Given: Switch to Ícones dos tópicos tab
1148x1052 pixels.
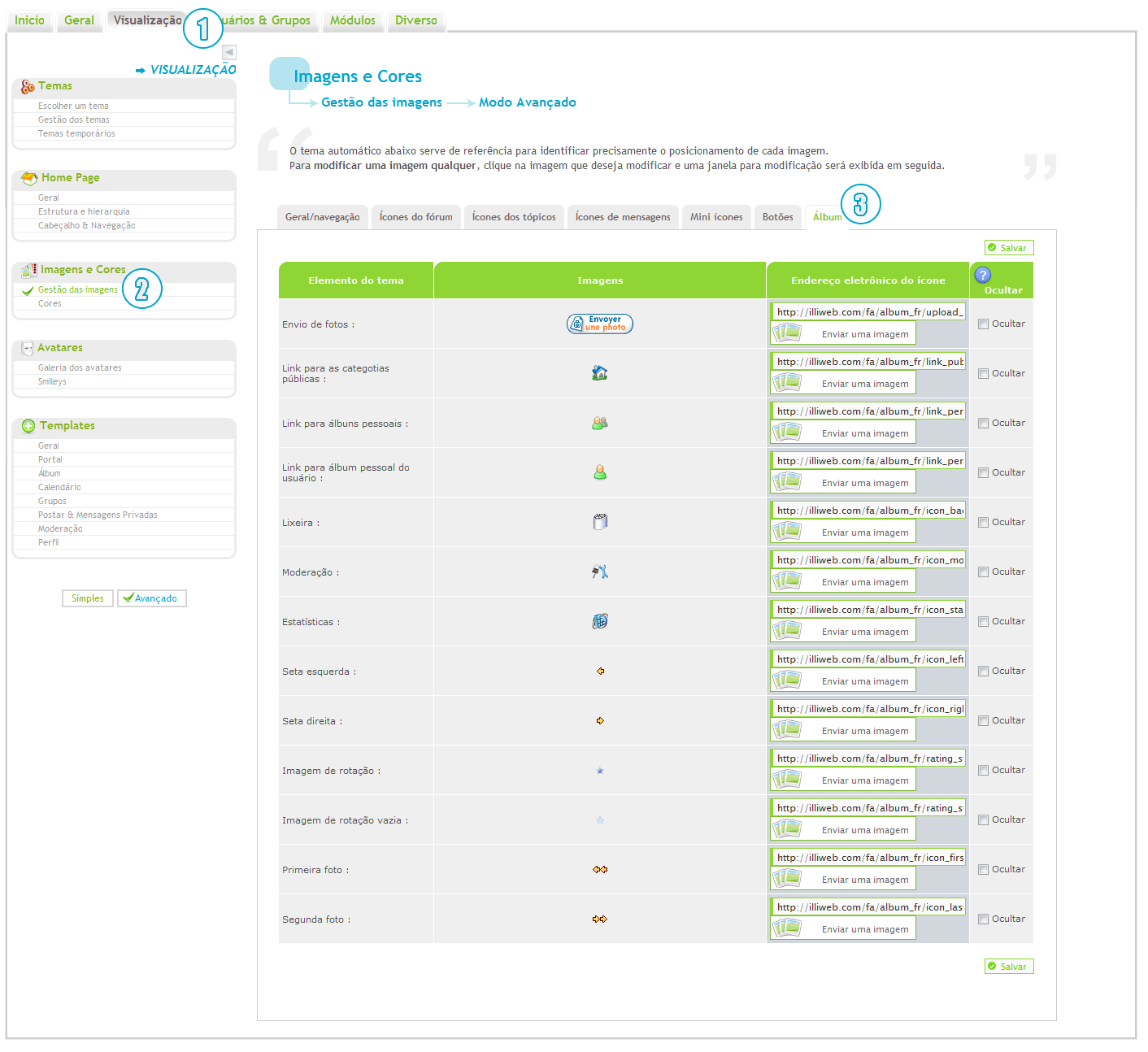Looking at the screenshot, I should pyautogui.click(x=514, y=217).
